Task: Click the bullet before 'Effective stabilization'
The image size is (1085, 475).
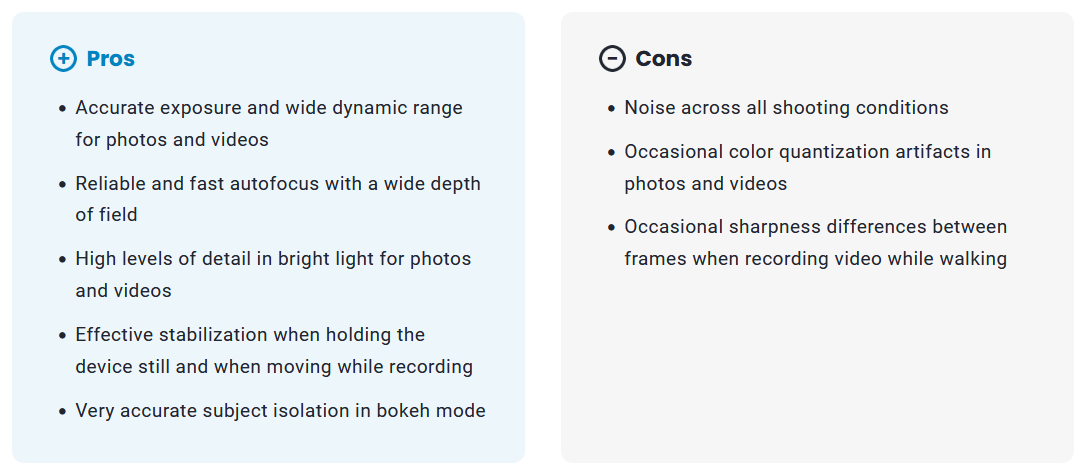Action: coord(63,335)
